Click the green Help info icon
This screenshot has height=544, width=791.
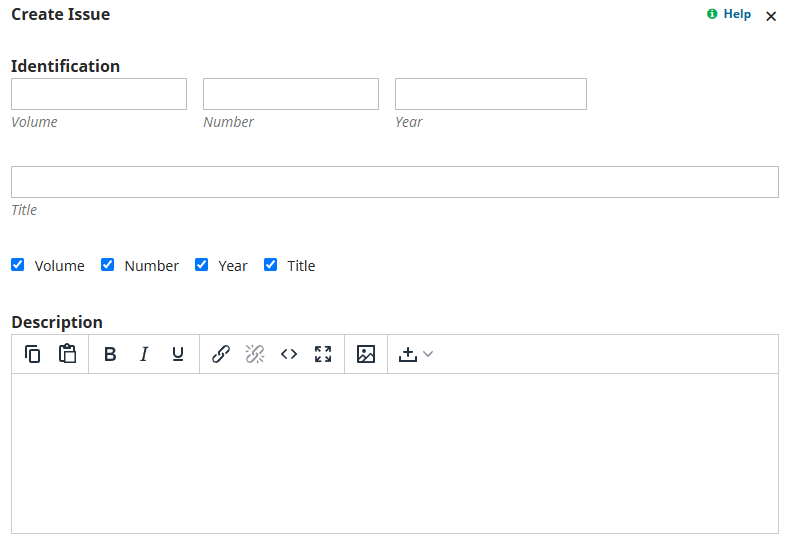[x=712, y=14]
